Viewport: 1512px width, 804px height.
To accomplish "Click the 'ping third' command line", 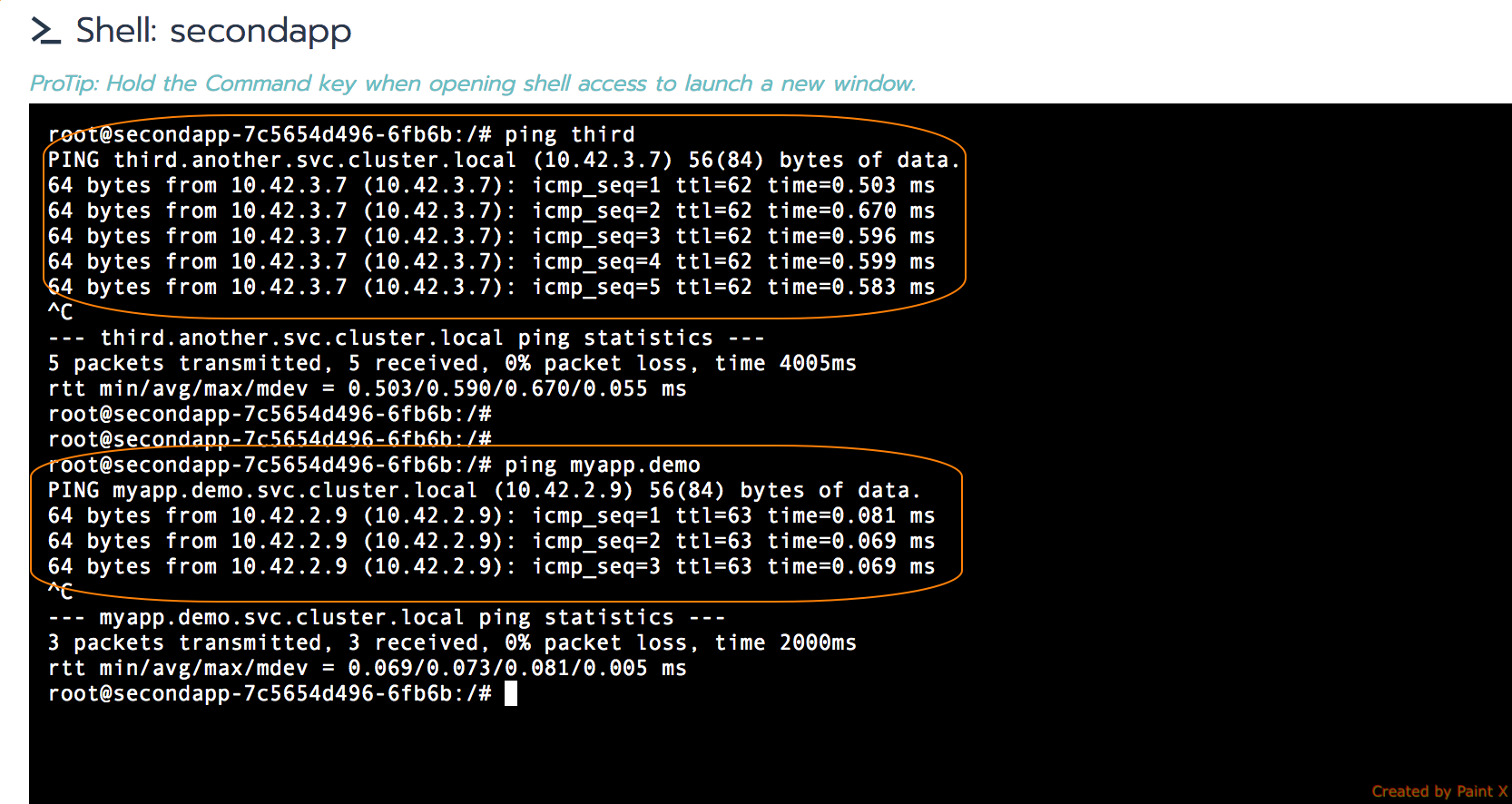I will coord(341,134).
